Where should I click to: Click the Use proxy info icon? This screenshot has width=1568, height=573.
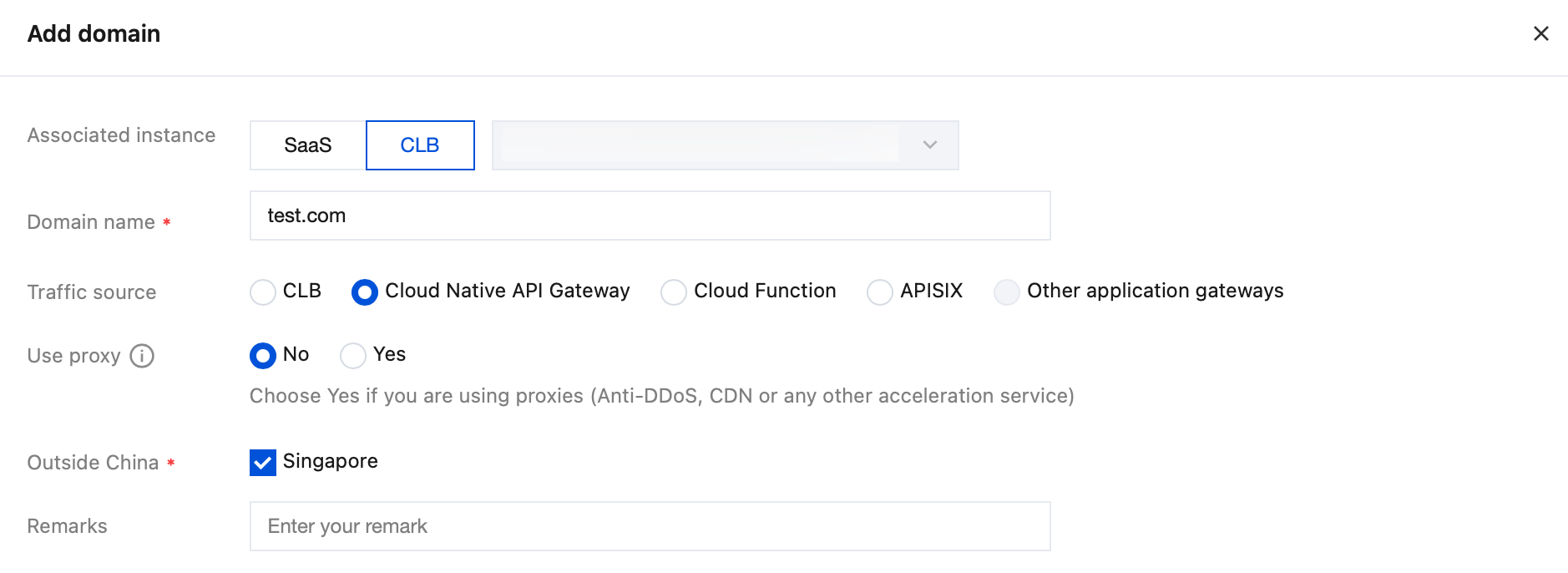tap(142, 356)
